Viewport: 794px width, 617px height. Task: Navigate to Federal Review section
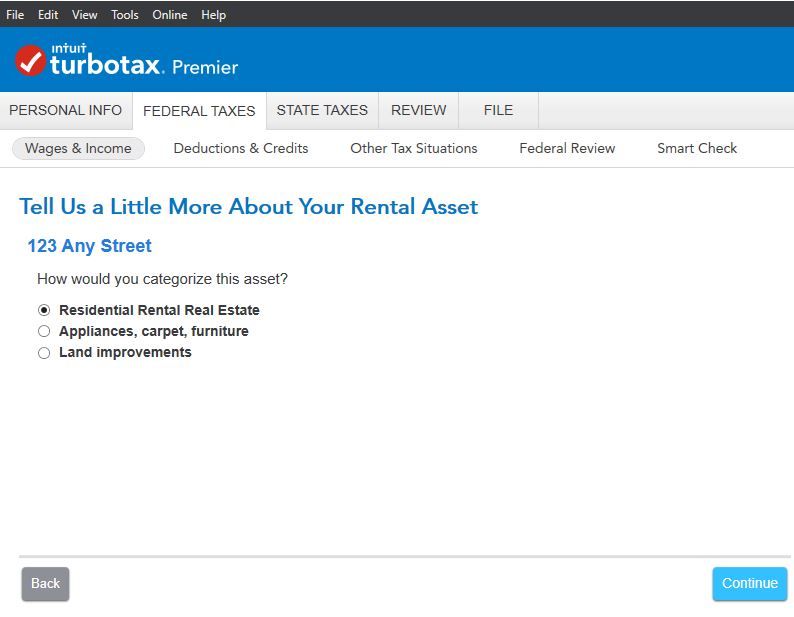(x=567, y=148)
